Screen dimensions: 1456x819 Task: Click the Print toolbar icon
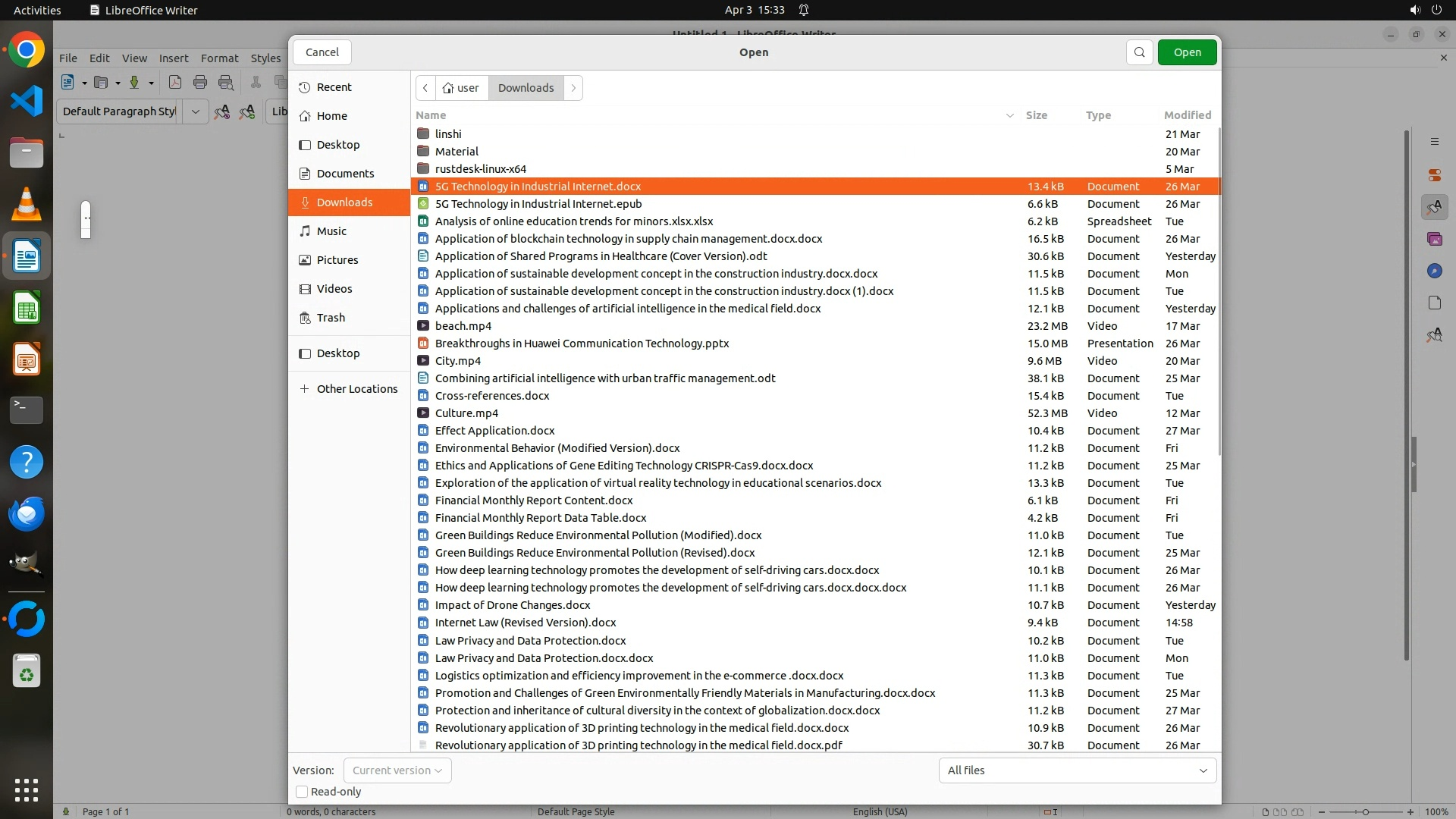coord(200,83)
